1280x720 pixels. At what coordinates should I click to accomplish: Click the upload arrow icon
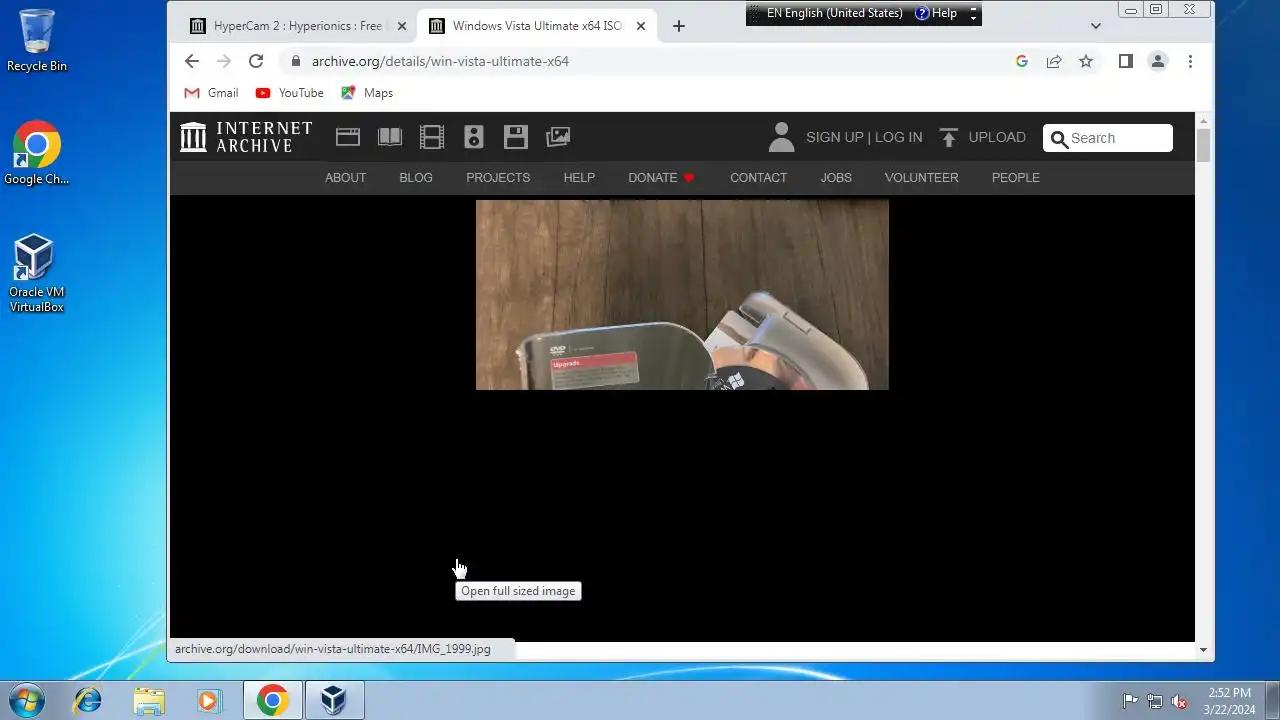tap(949, 137)
